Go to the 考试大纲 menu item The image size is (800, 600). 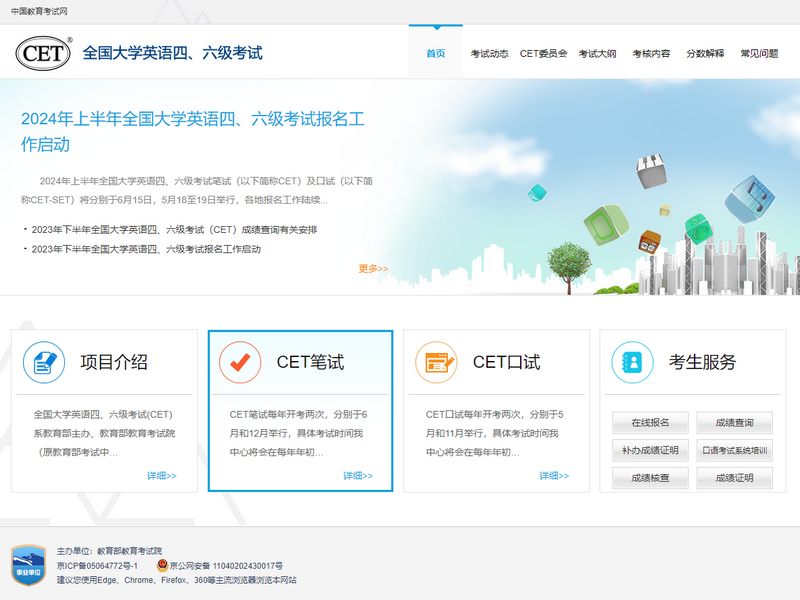pos(597,53)
